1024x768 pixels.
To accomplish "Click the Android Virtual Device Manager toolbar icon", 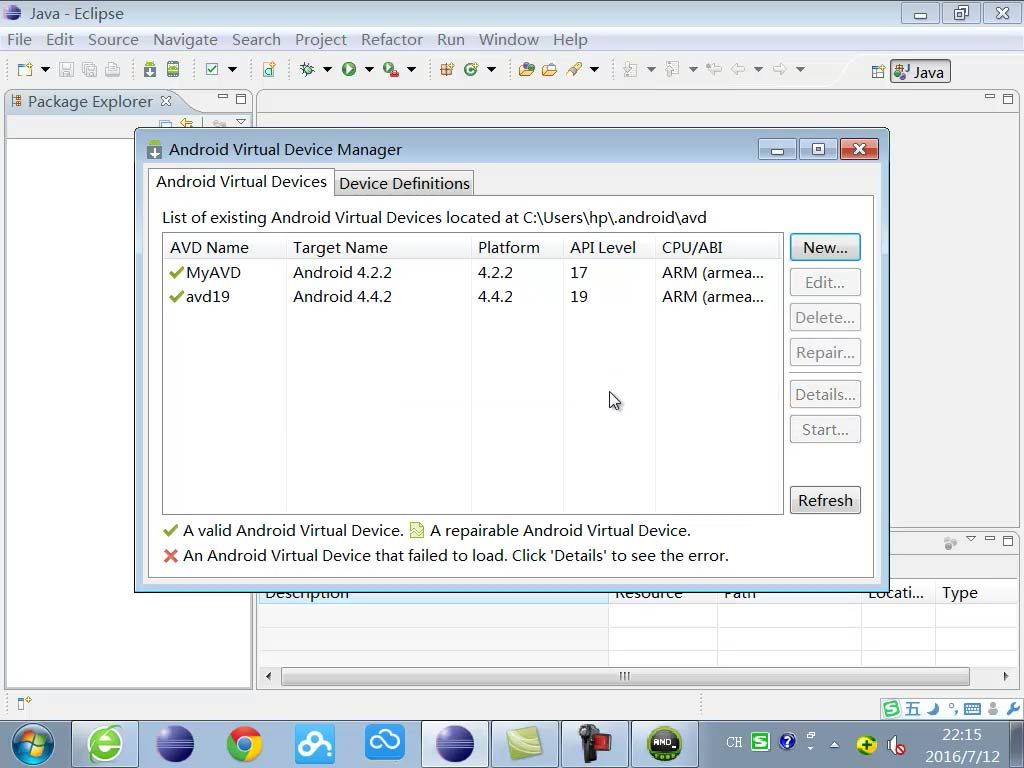I will (173, 69).
